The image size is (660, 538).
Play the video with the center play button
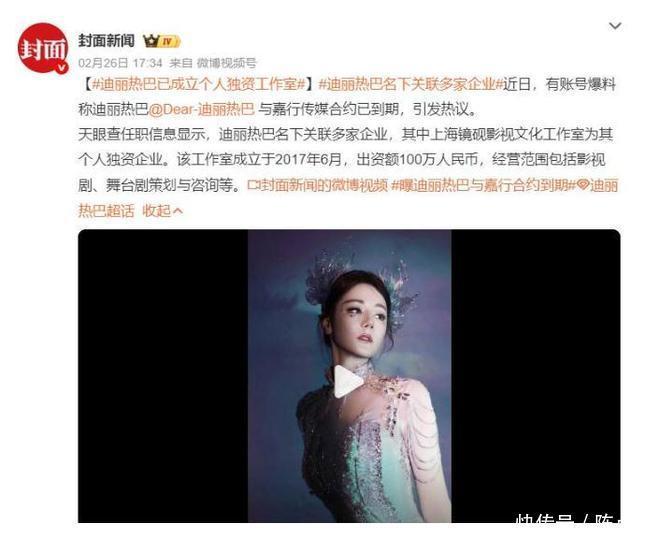coord(348,381)
